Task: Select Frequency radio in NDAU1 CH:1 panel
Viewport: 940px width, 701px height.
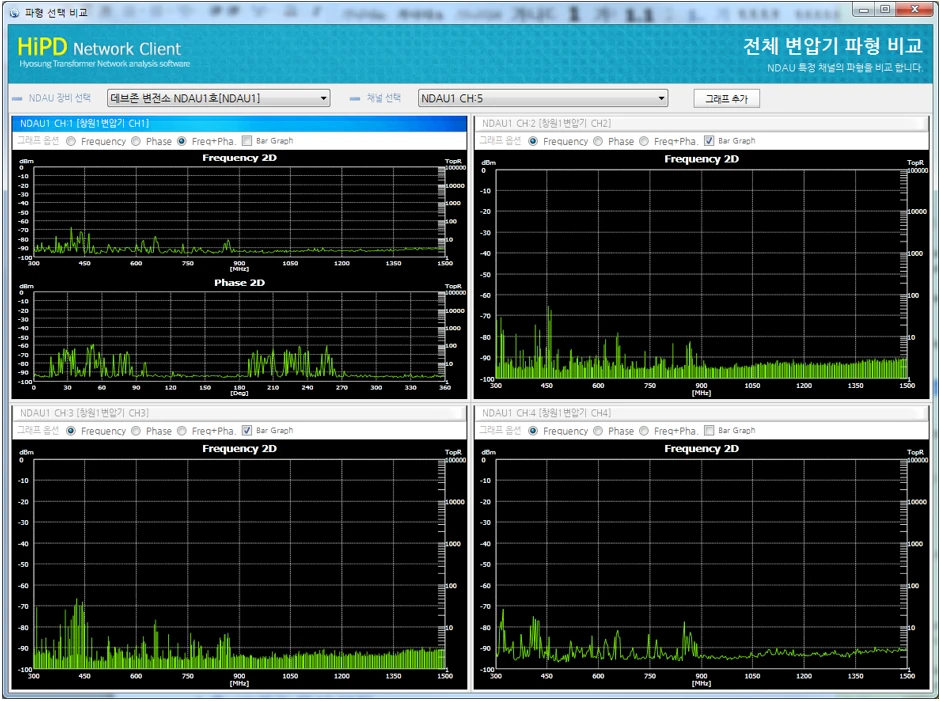Action: coord(71,141)
